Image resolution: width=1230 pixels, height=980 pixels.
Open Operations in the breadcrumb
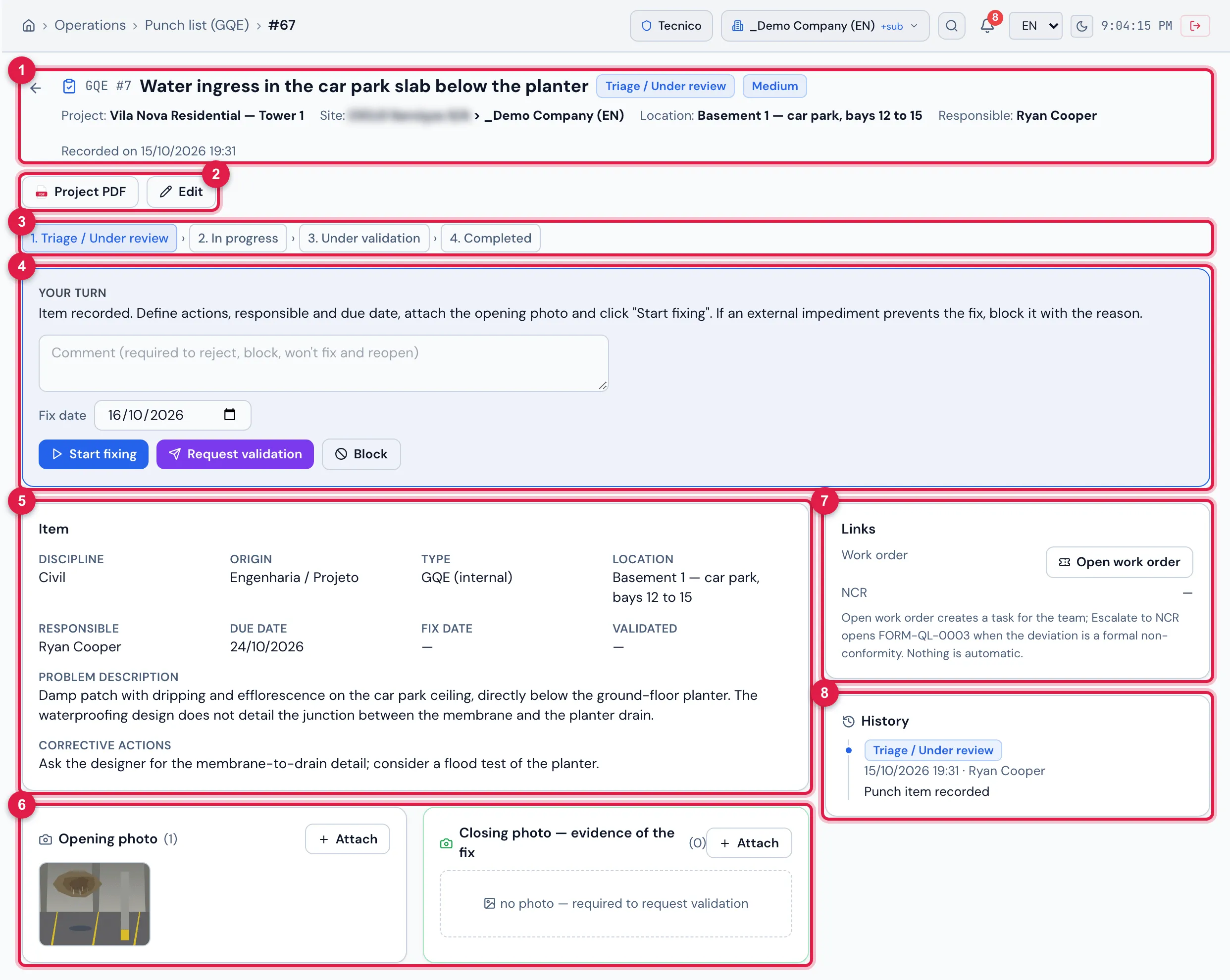(90, 25)
